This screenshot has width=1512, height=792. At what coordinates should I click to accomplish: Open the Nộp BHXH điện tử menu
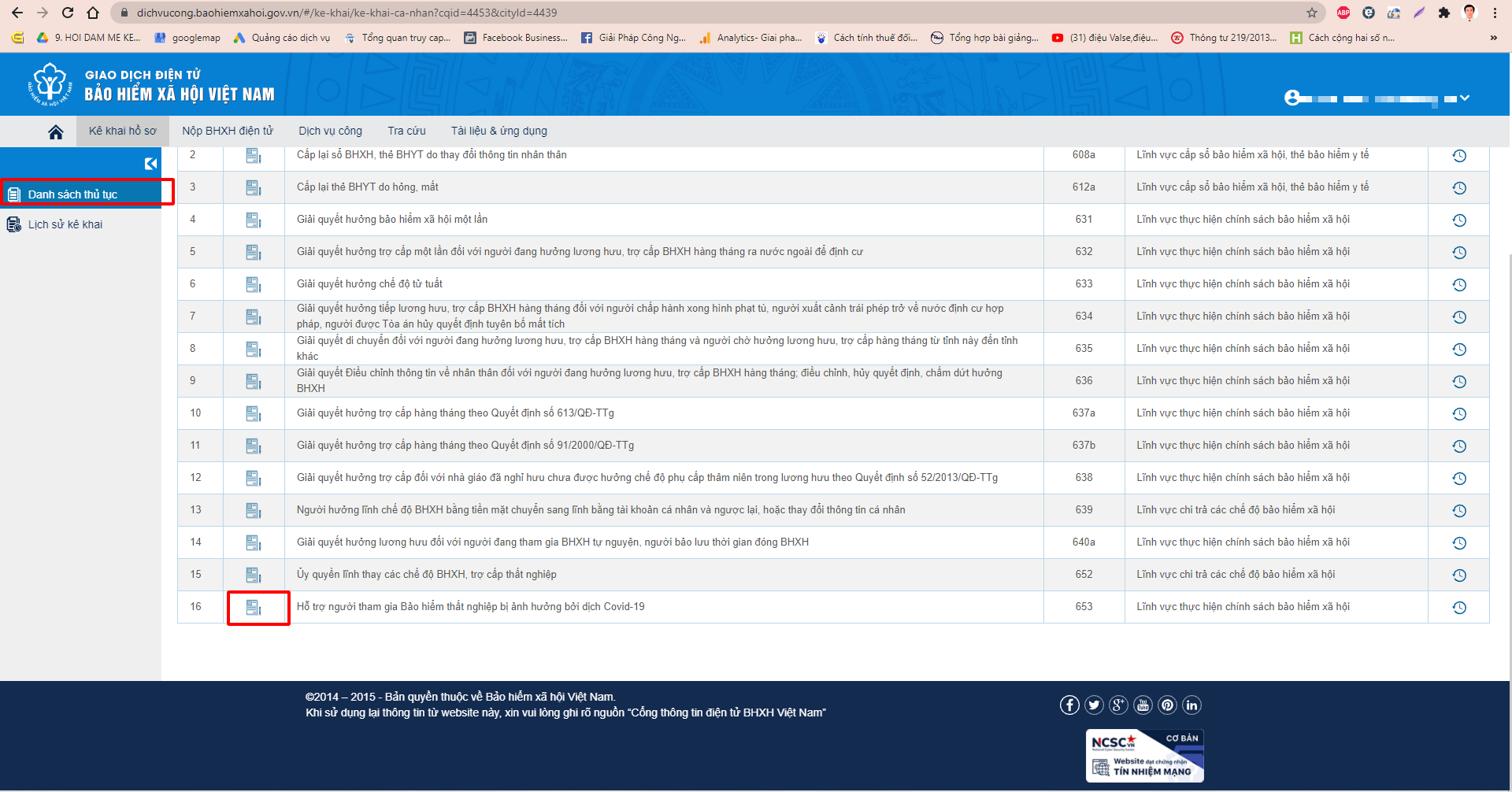pyautogui.click(x=228, y=131)
